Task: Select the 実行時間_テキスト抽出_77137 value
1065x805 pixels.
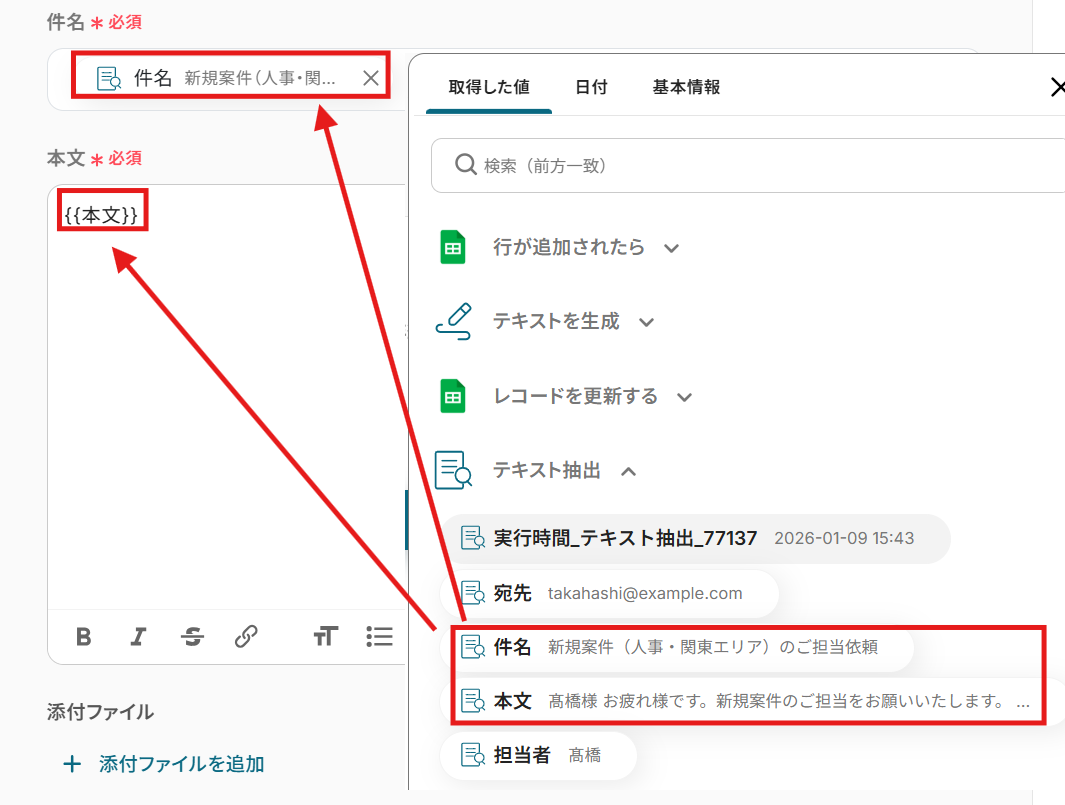Action: pos(696,539)
